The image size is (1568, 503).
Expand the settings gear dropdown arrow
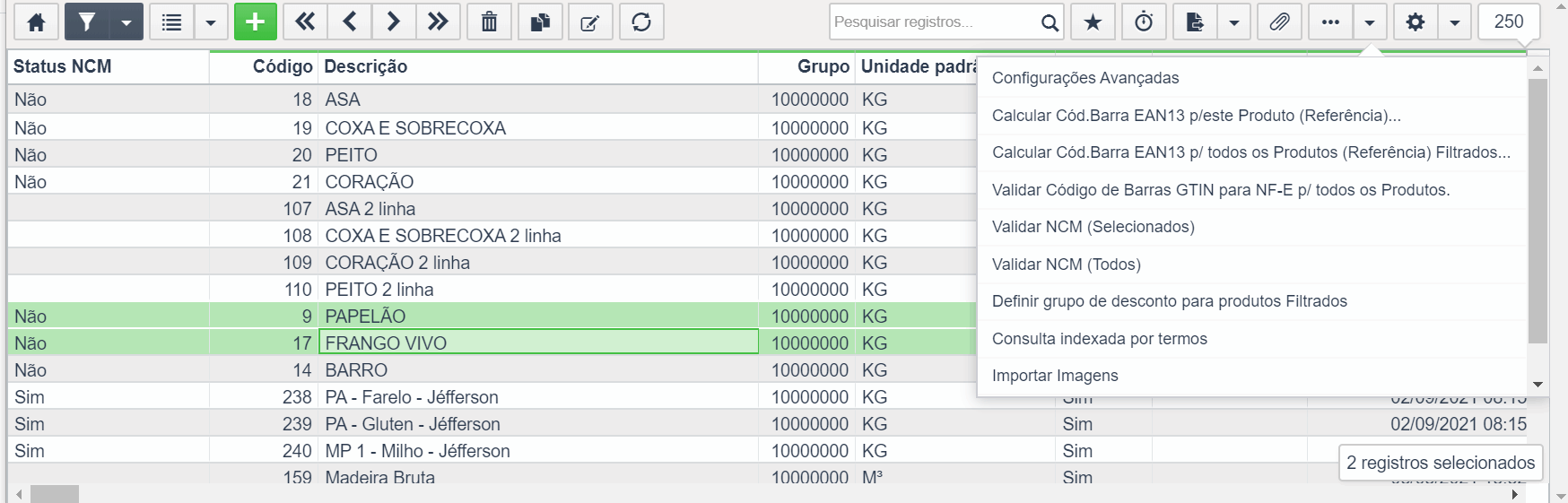point(1454,22)
